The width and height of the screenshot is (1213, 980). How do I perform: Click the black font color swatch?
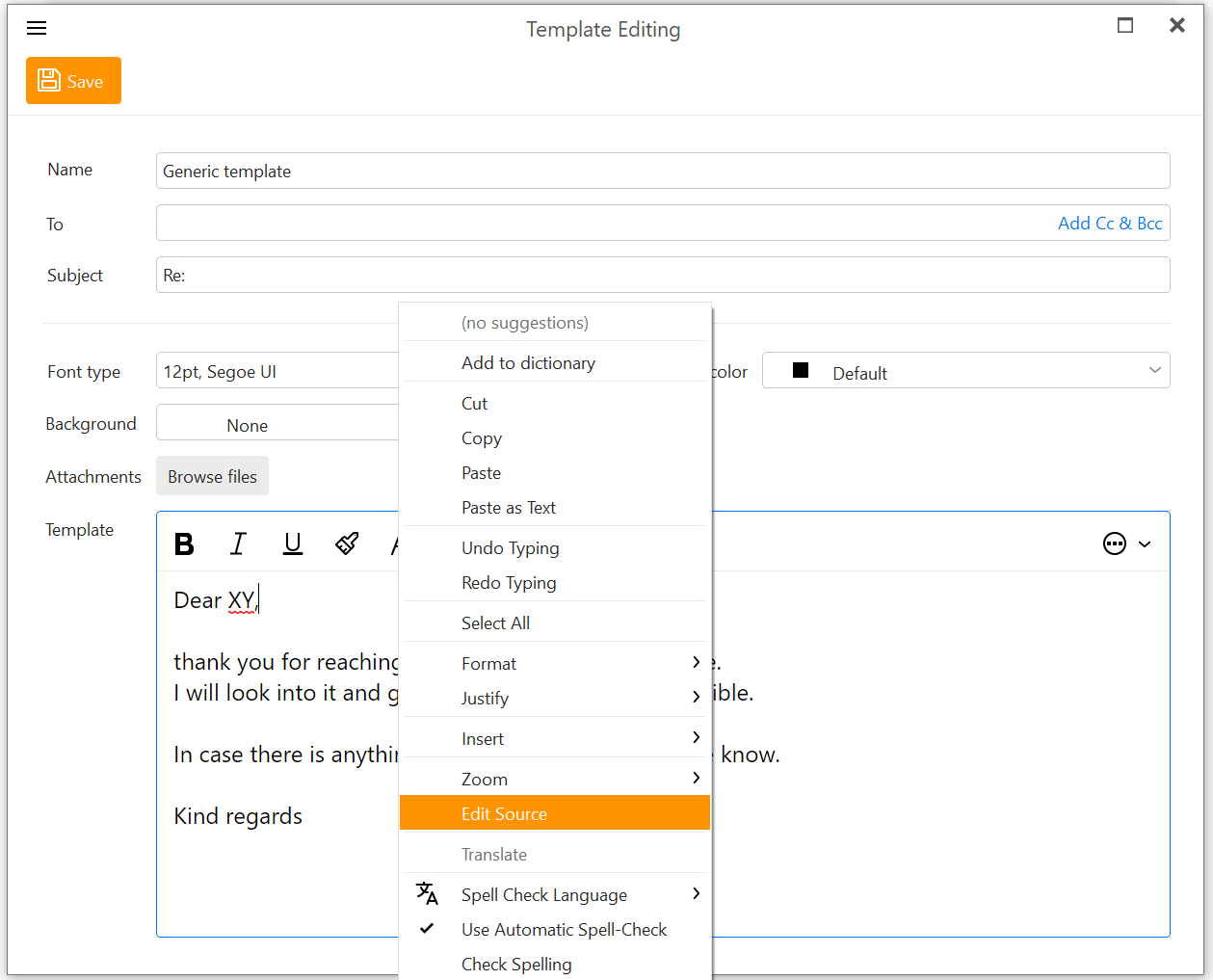801,371
